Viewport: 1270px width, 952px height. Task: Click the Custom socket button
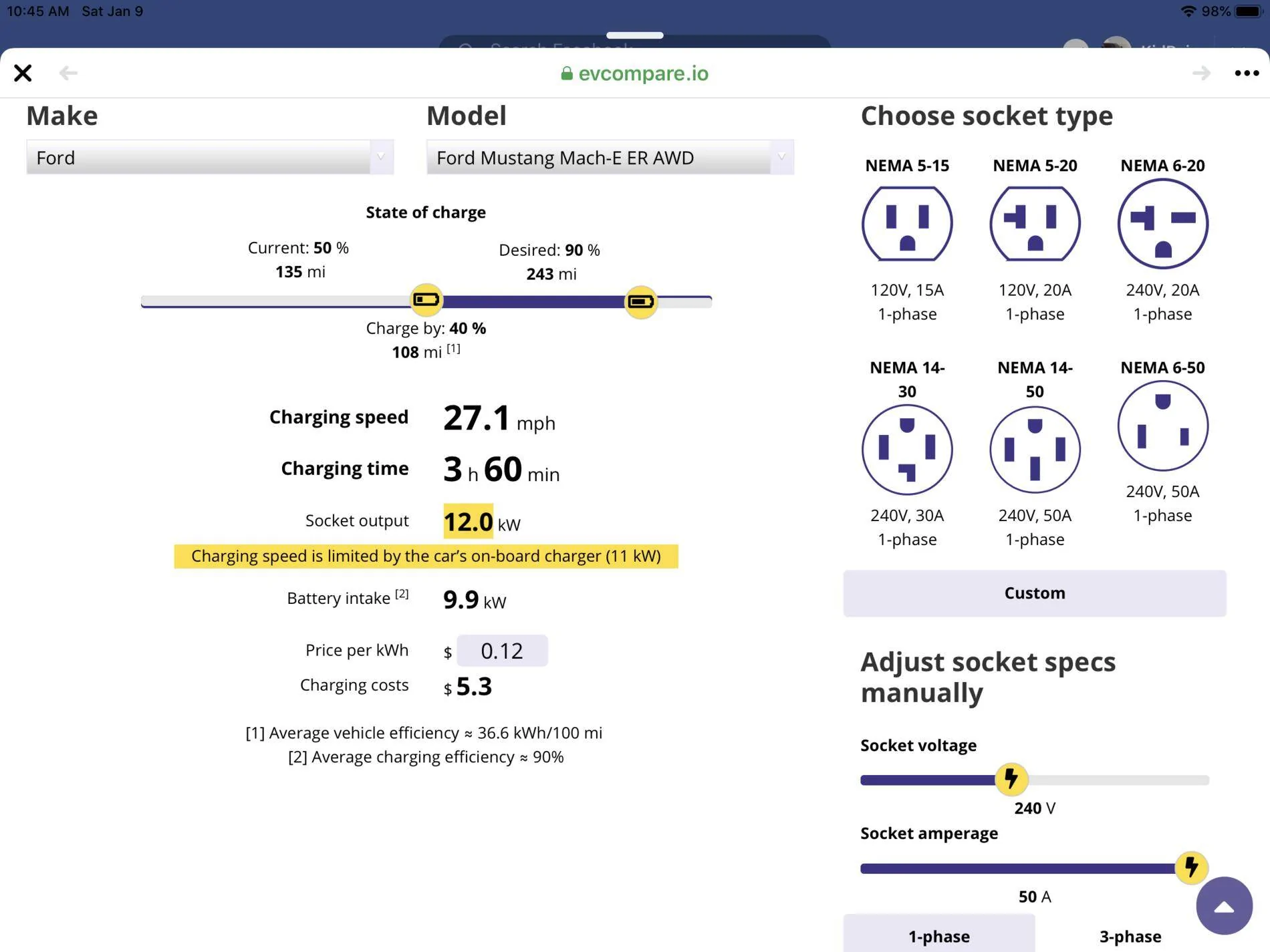point(1035,593)
